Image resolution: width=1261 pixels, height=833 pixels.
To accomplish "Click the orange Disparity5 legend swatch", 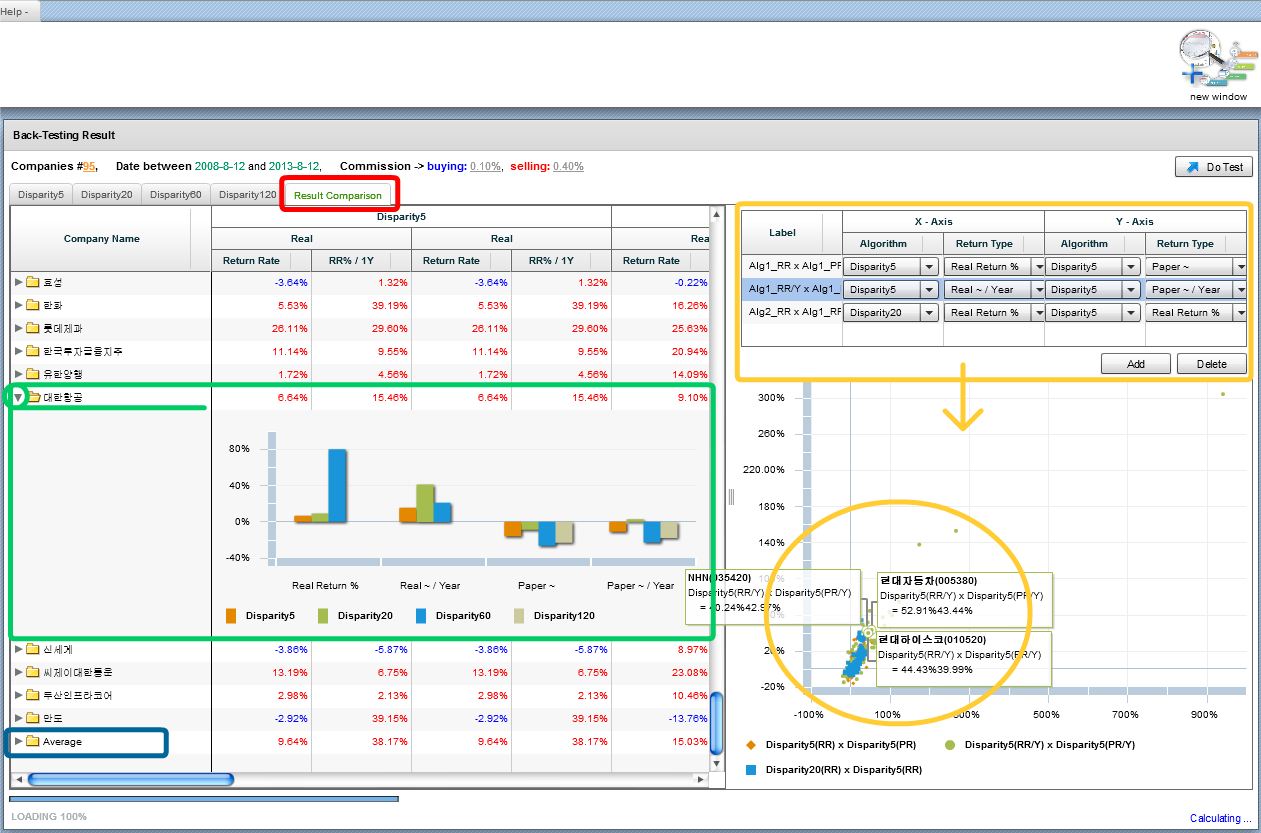I will coord(231,616).
